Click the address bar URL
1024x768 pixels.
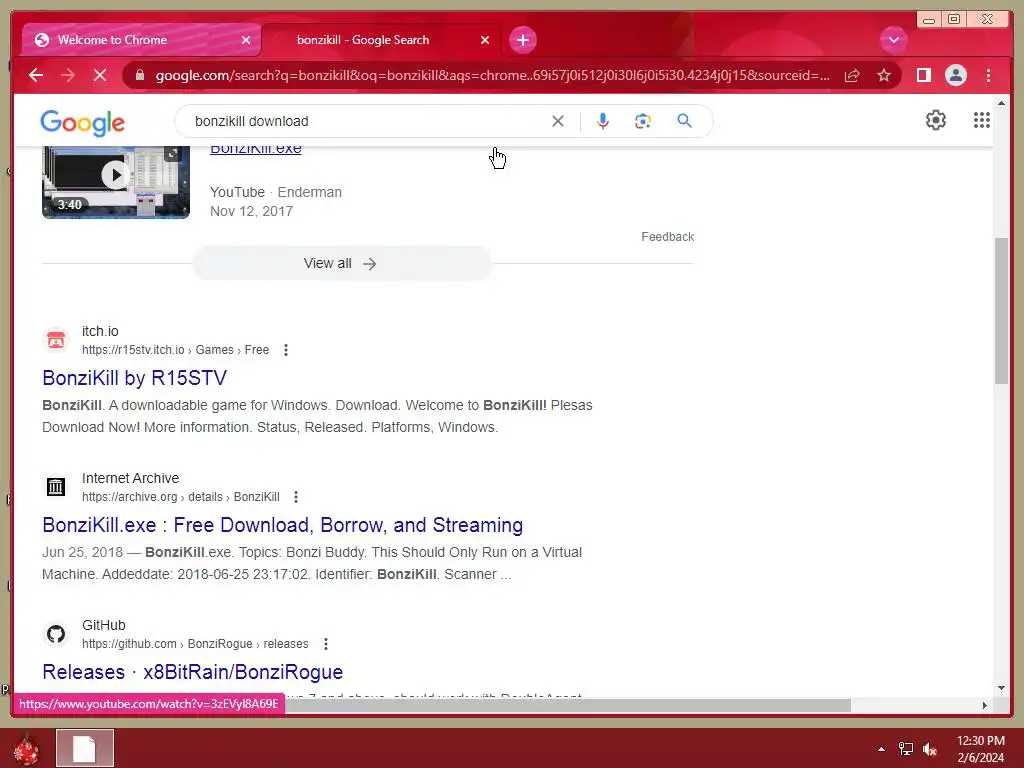coord(492,75)
